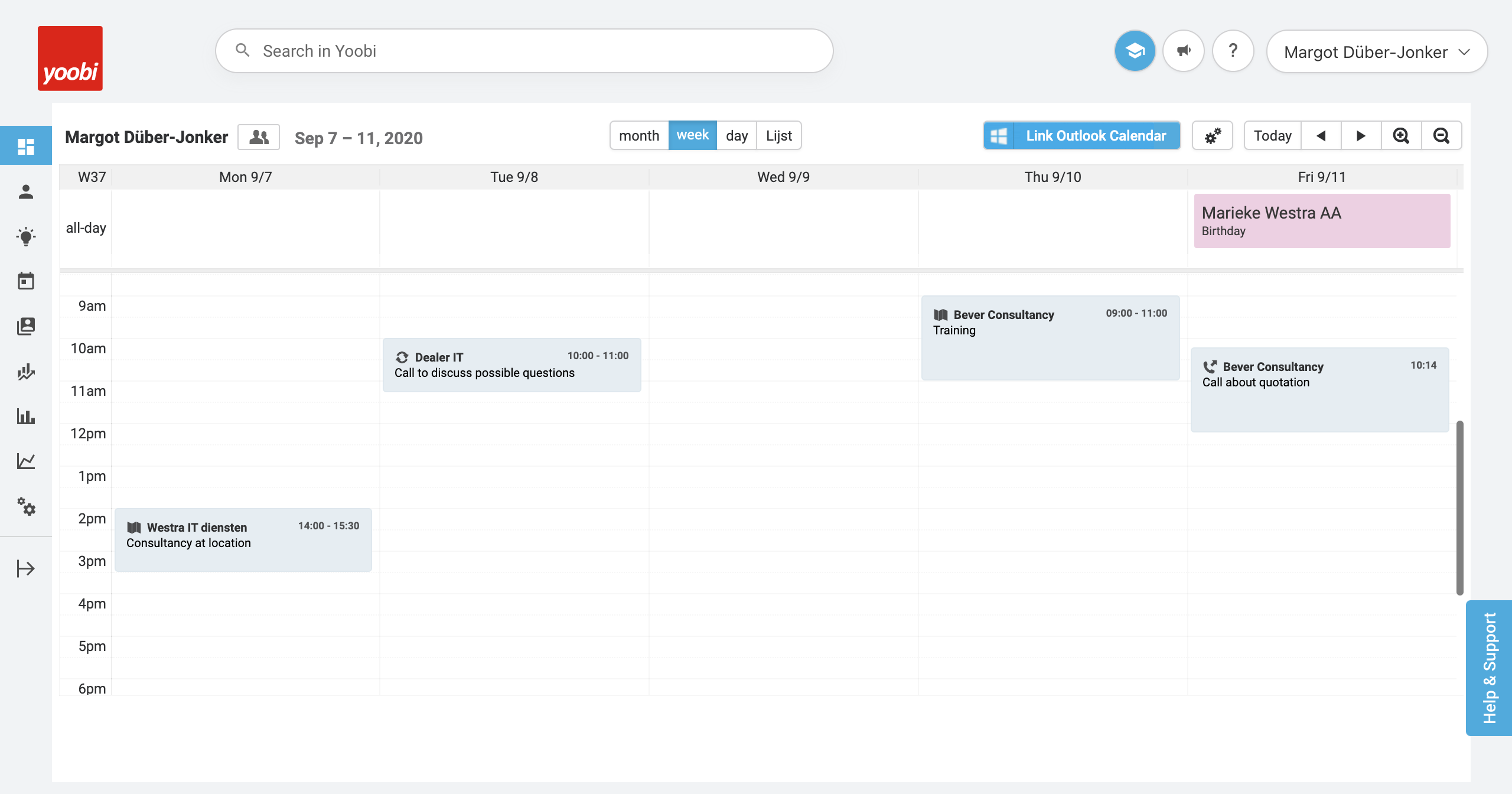Open Marieke Westra AA Birthday event
The height and width of the screenshot is (794, 1512).
pos(1322,221)
